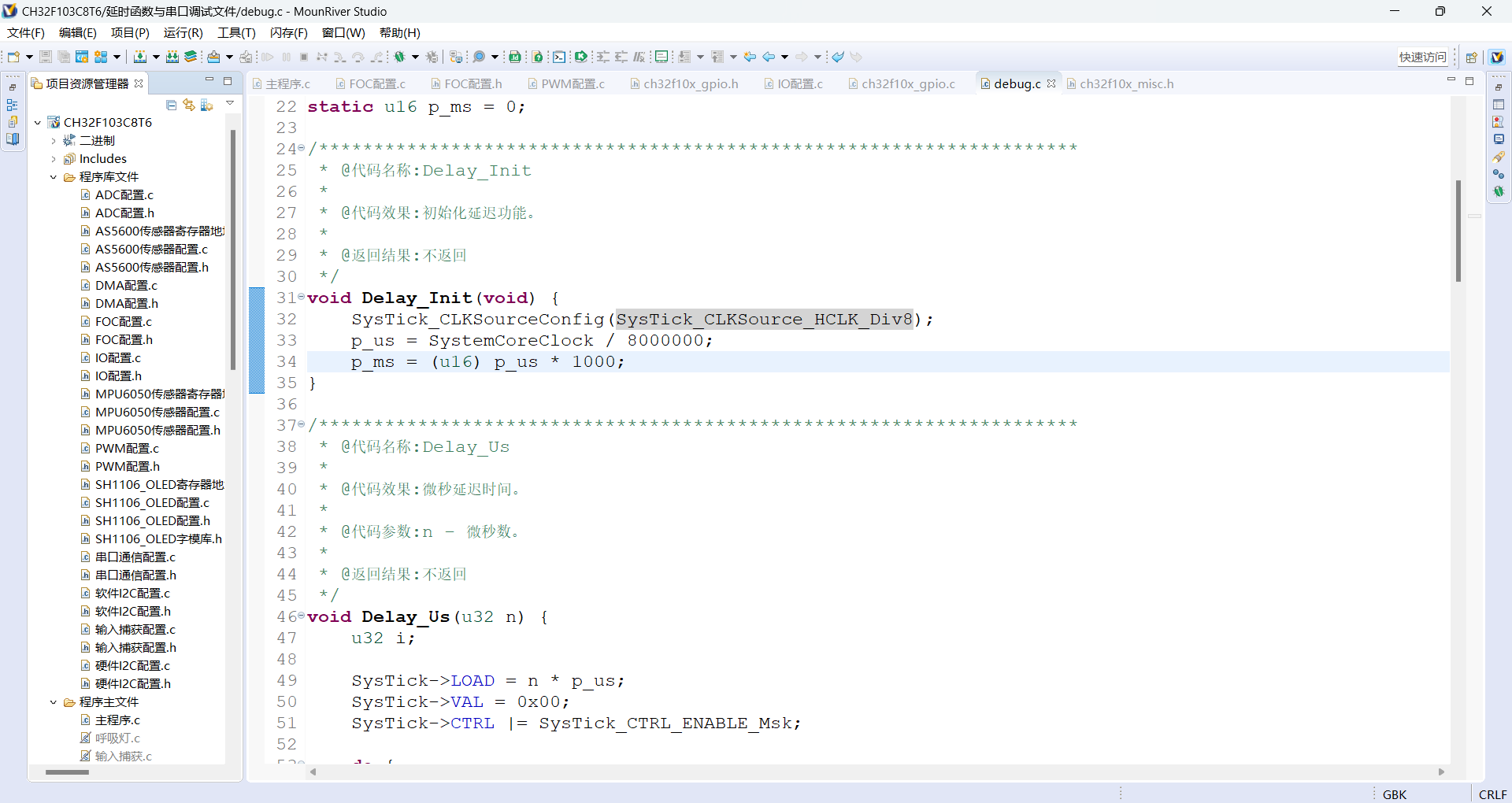Click the Step Return toolbar icon
The height and width of the screenshot is (803, 1512).
coord(377,57)
